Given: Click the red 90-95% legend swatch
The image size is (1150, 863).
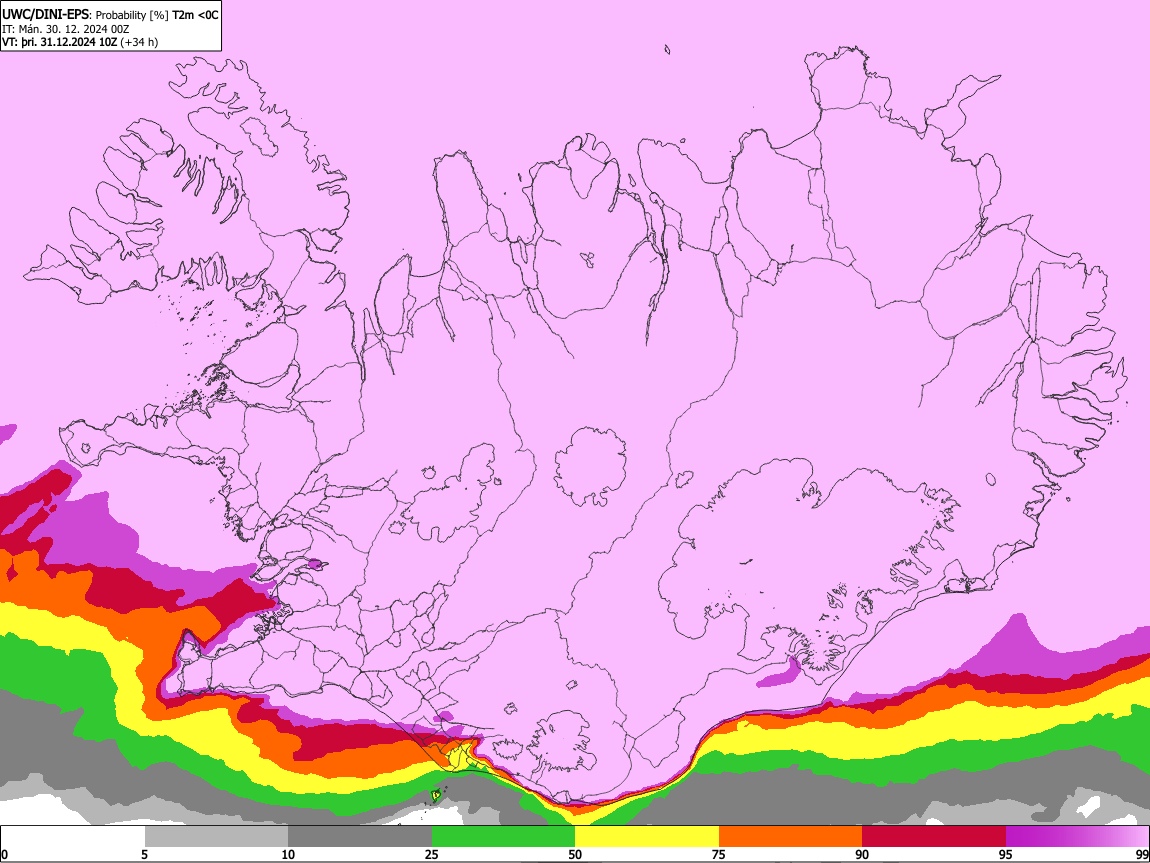Looking at the screenshot, I should (934, 837).
